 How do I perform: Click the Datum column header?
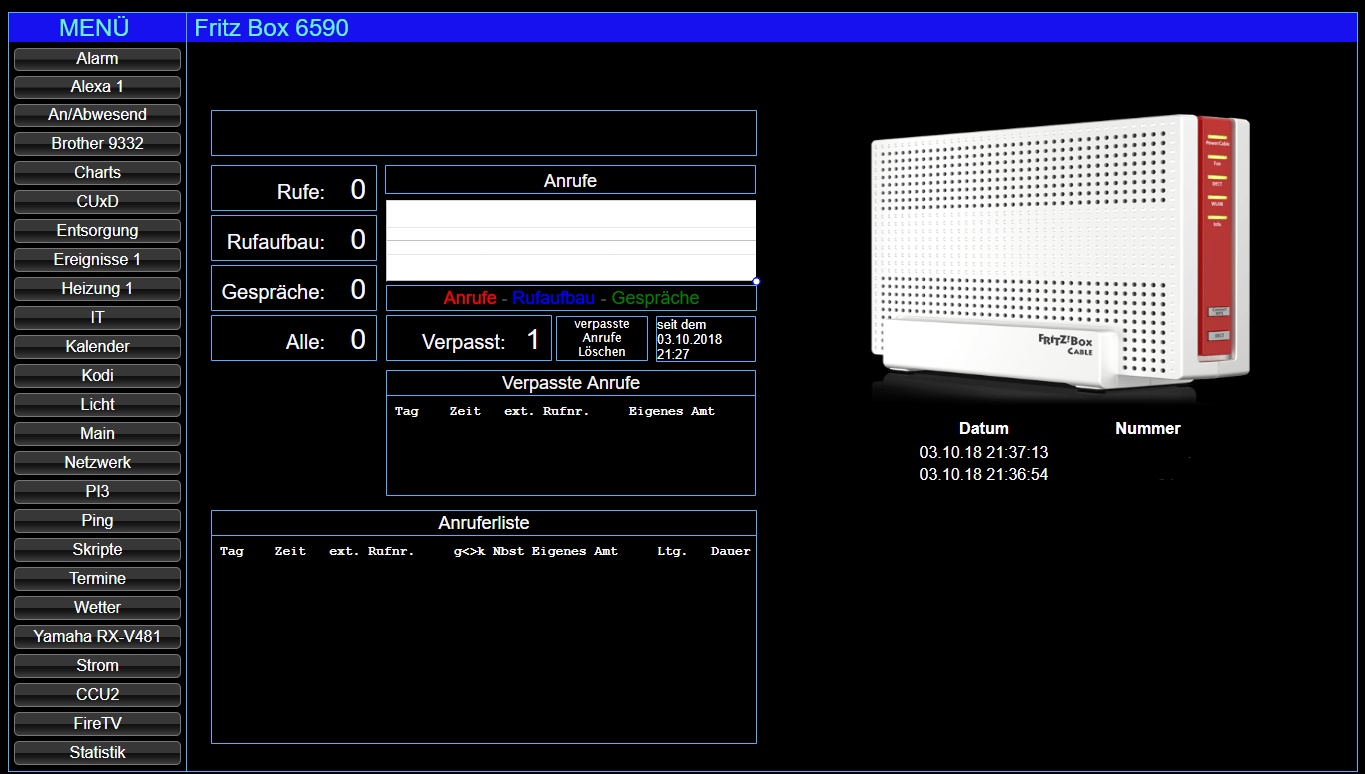[x=984, y=428]
